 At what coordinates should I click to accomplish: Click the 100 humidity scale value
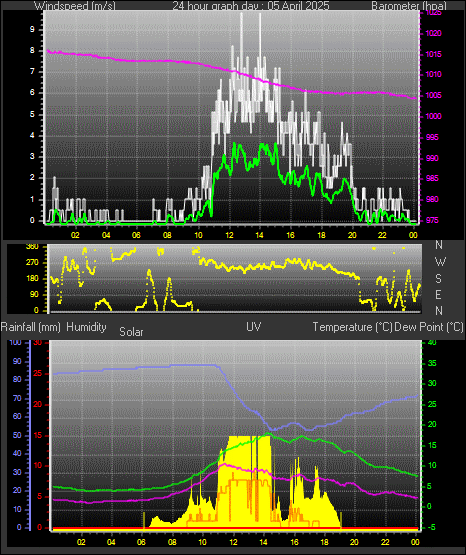click(x=16, y=342)
